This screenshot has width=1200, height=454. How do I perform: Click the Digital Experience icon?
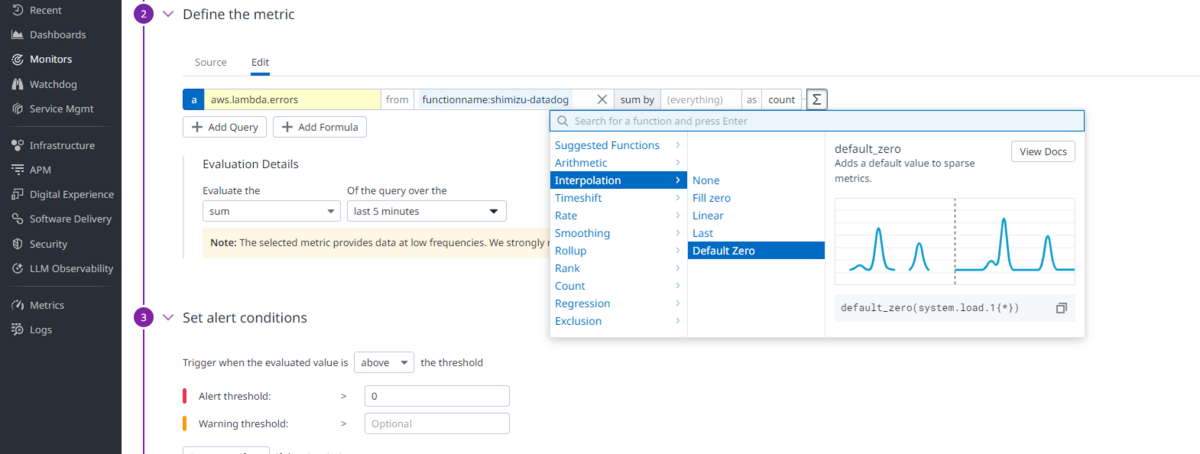coord(17,194)
